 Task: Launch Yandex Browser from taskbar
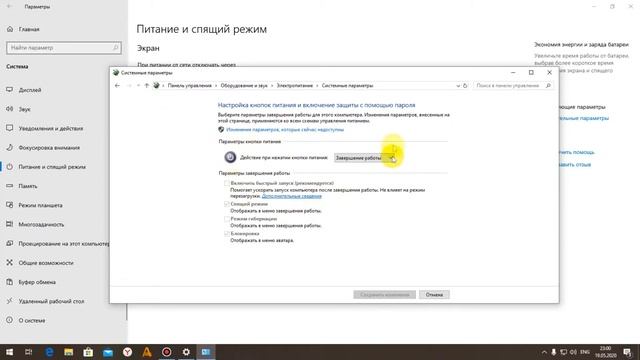(x=127, y=352)
